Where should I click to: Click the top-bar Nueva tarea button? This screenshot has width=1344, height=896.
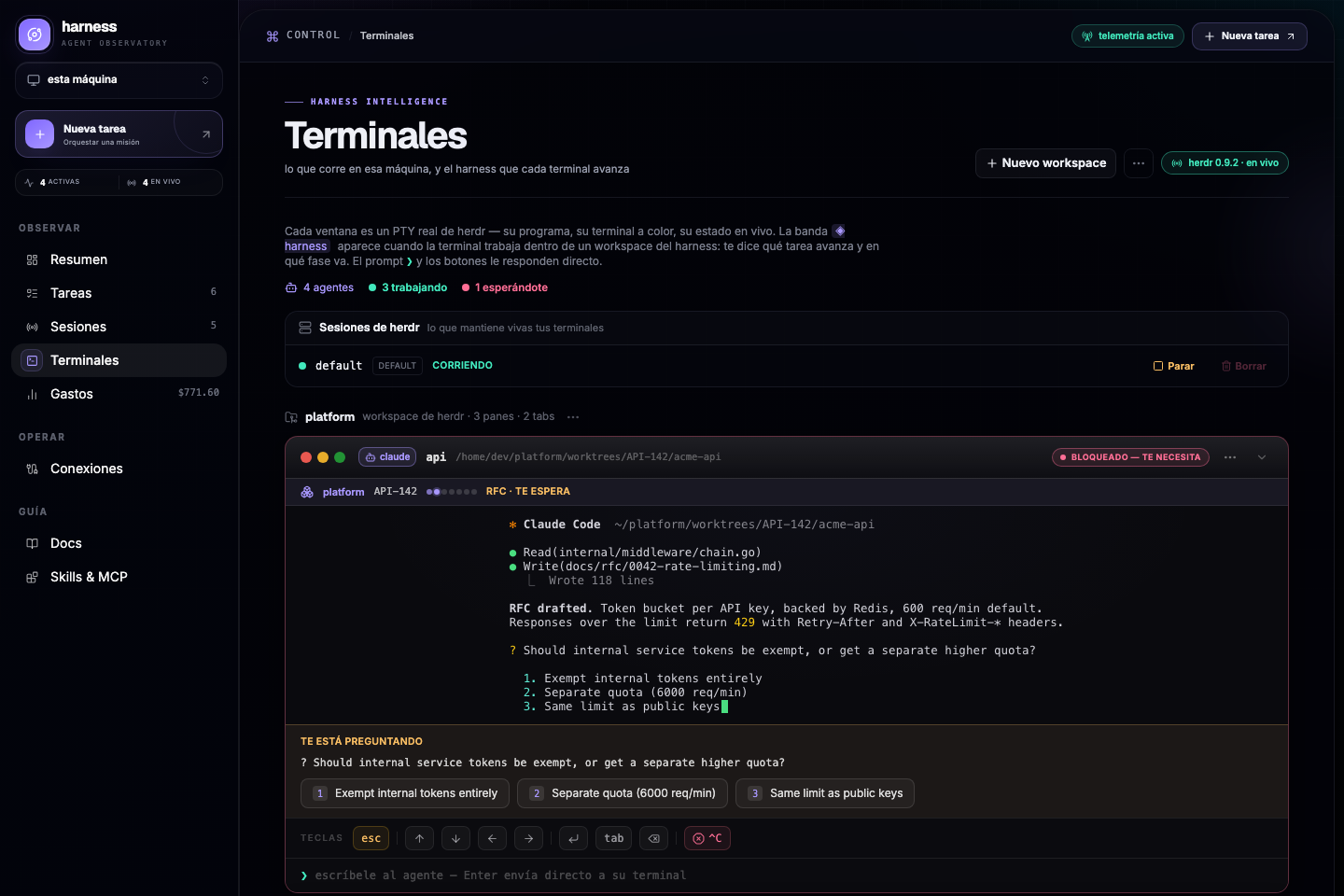click(x=1249, y=36)
